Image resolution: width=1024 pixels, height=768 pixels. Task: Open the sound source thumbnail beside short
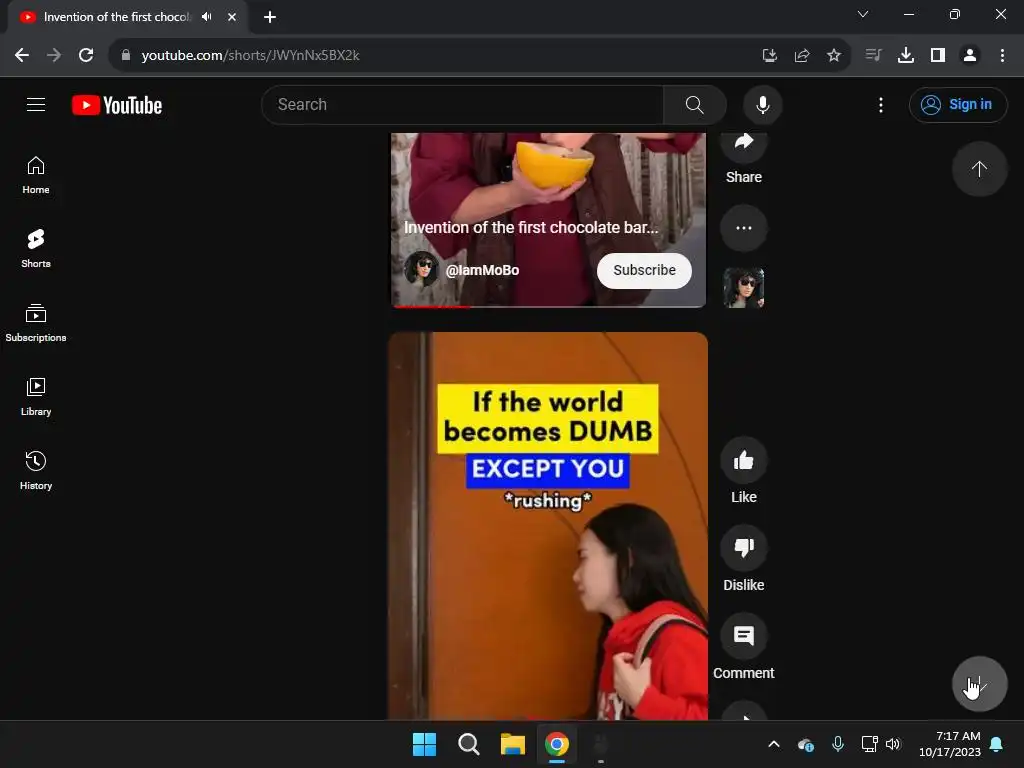pos(743,287)
